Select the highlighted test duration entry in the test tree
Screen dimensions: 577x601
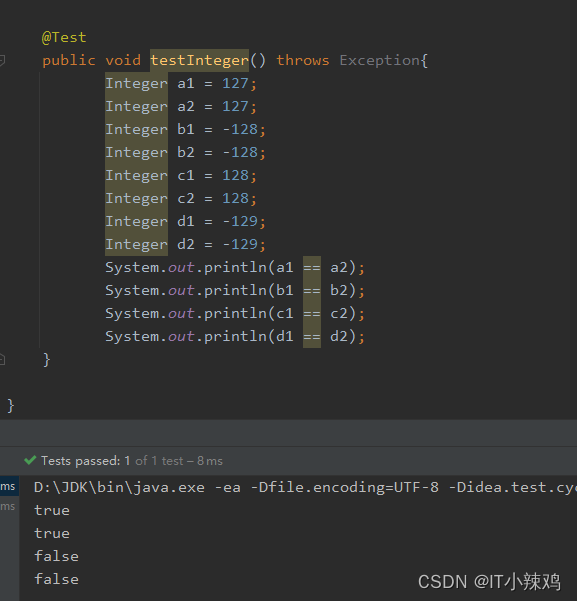pos(9,486)
